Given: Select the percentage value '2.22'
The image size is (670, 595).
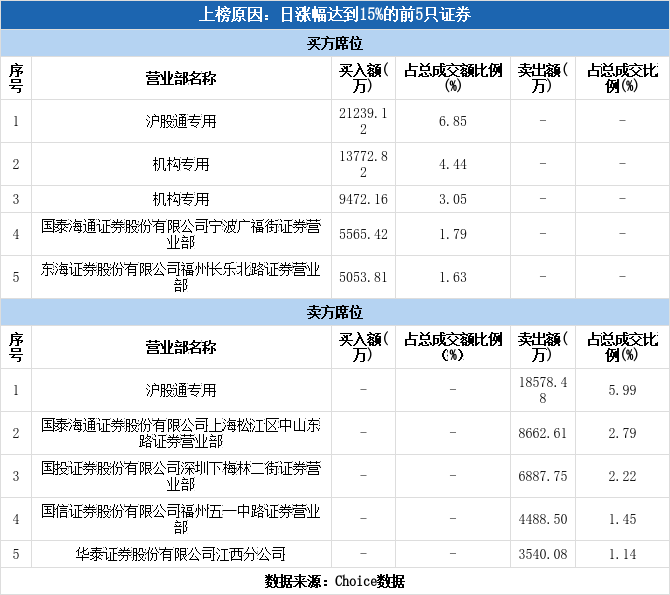Looking at the screenshot, I should 623,476.
